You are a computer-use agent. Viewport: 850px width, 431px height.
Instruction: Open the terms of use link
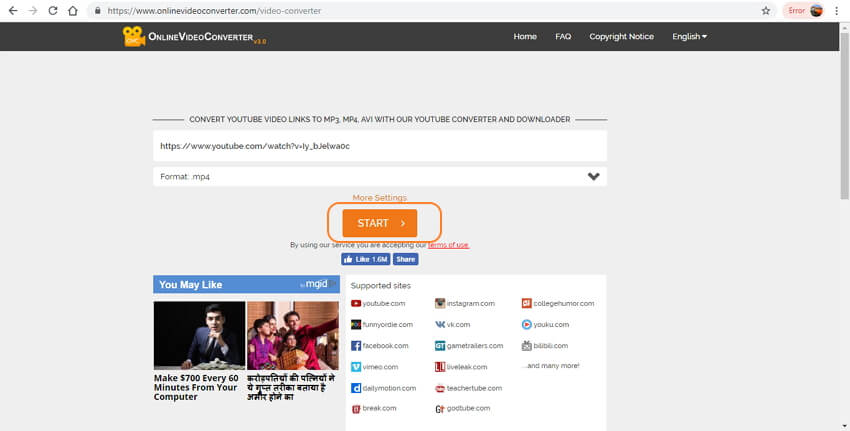[x=448, y=245]
